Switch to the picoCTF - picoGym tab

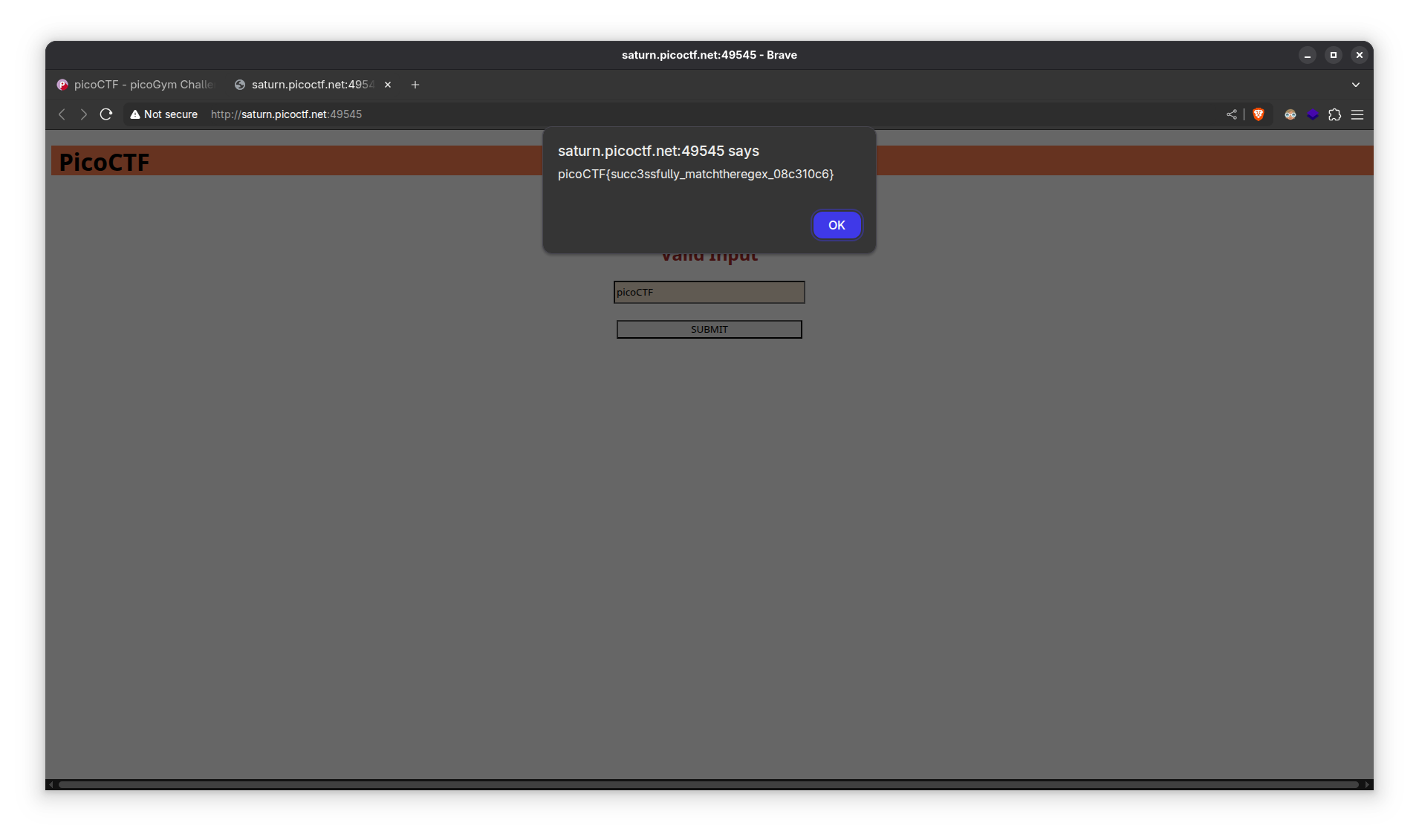(136, 85)
